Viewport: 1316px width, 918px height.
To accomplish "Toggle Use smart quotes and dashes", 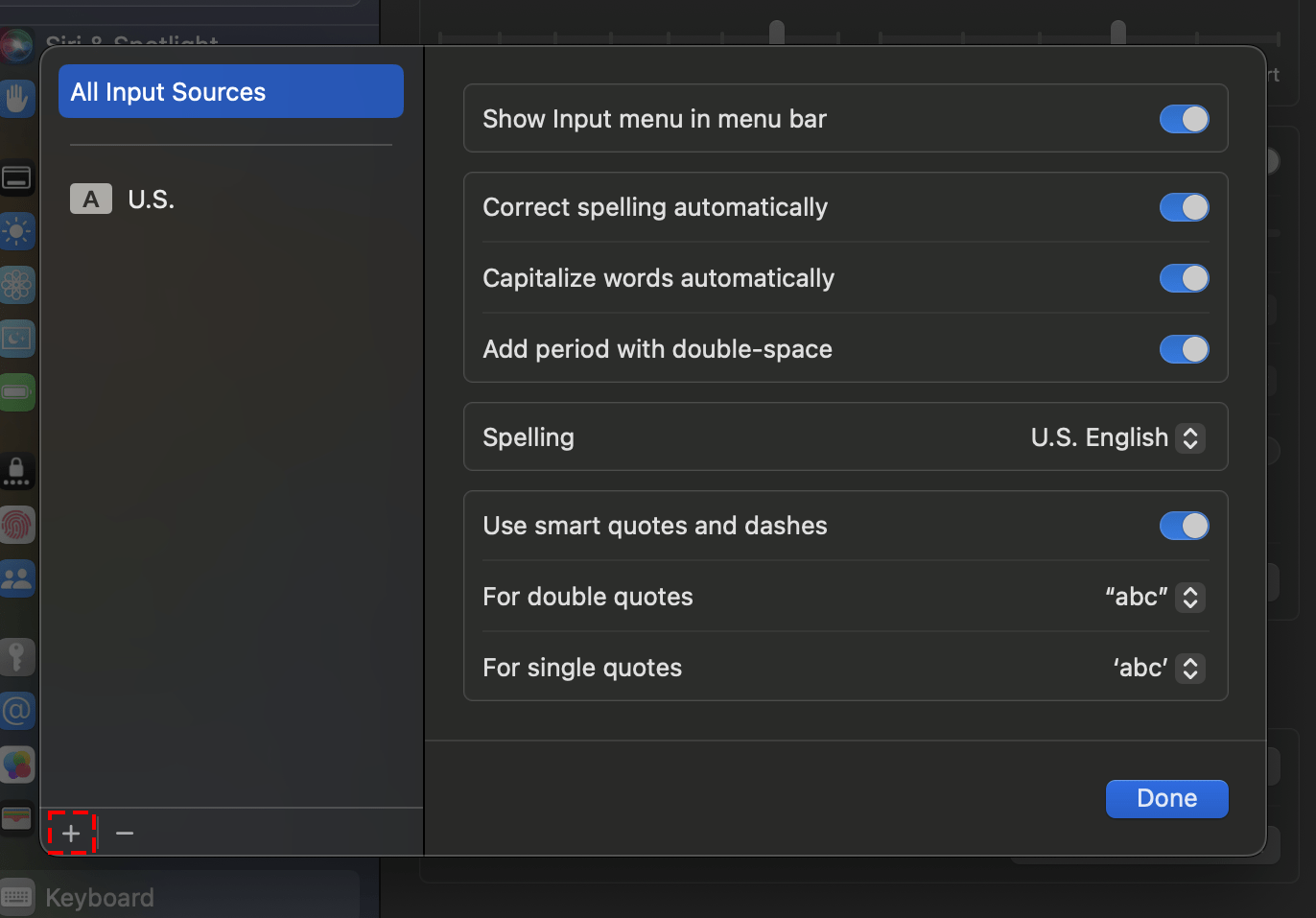I will pyautogui.click(x=1184, y=526).
